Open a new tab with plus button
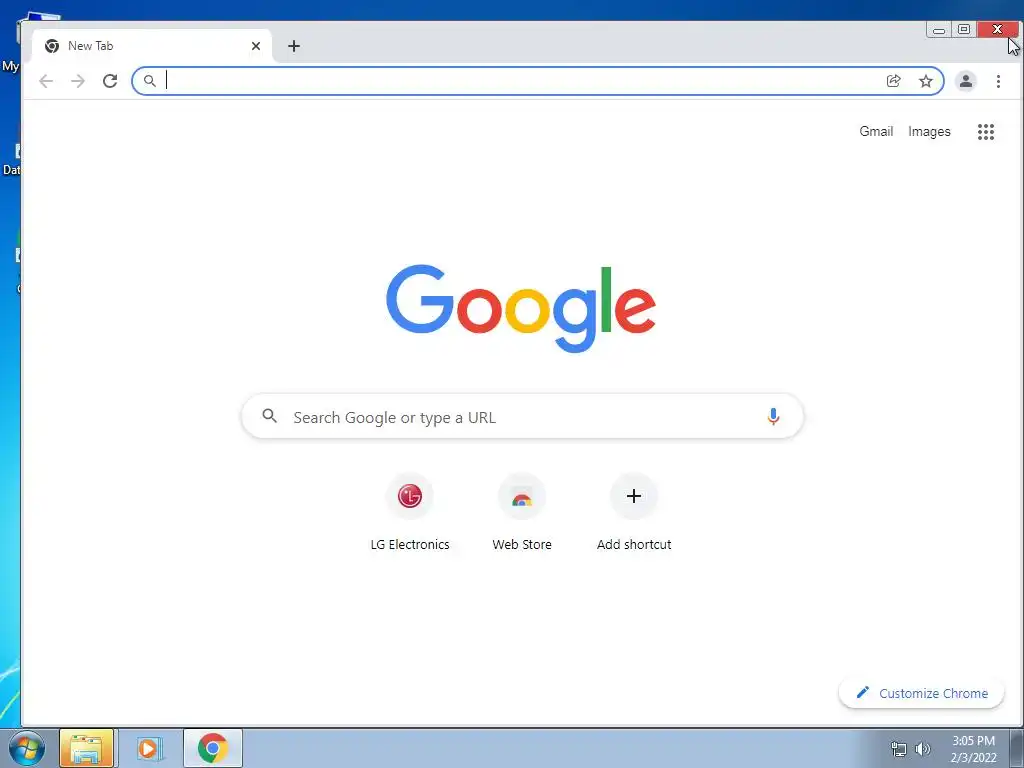 pos(294,46)
